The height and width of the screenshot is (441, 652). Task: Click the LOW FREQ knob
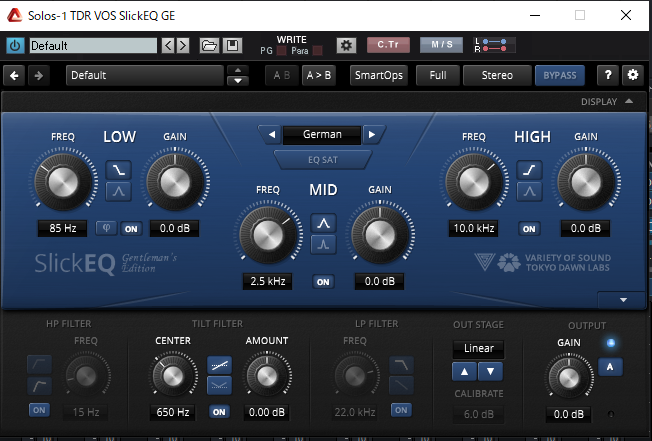coord(63,182)
